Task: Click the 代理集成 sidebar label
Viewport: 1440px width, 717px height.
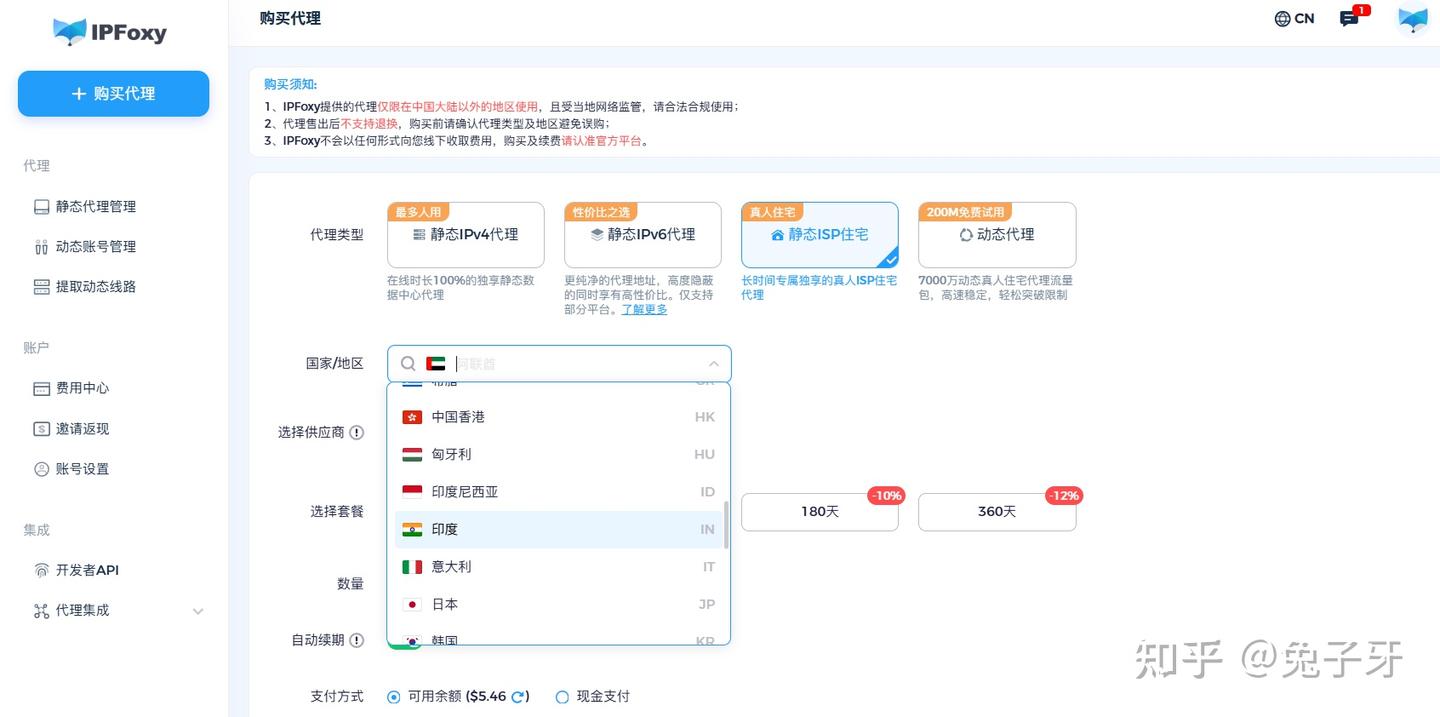Action: tap(83, 610)
